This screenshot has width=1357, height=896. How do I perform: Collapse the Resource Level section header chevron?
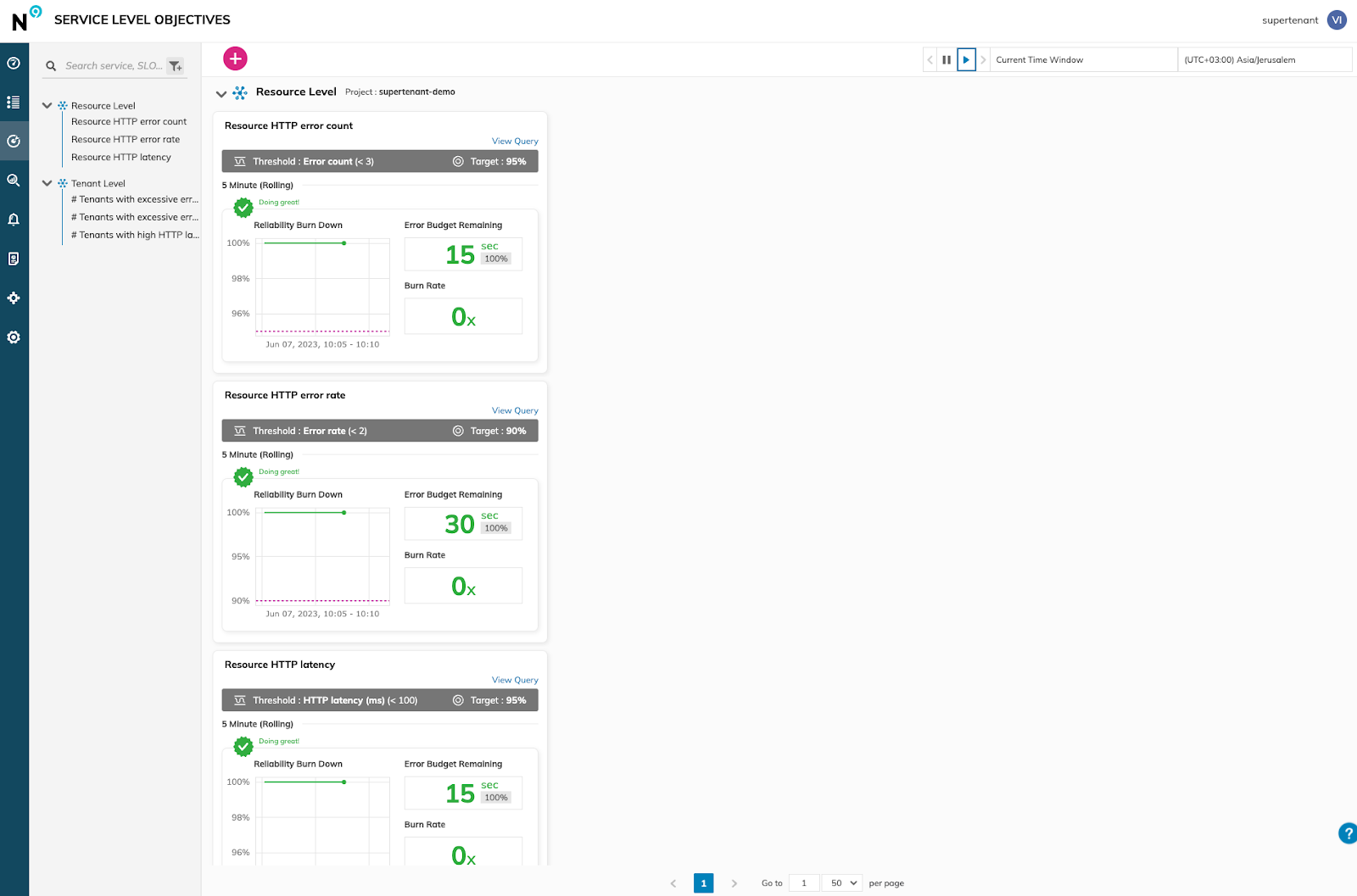click(x=221, y=93)
